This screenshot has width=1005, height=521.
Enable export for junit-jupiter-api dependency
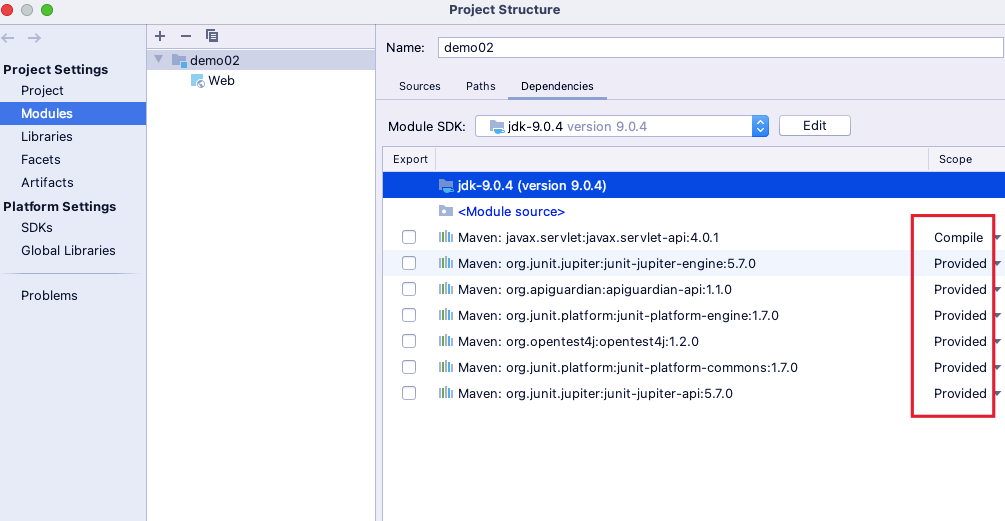409,393
